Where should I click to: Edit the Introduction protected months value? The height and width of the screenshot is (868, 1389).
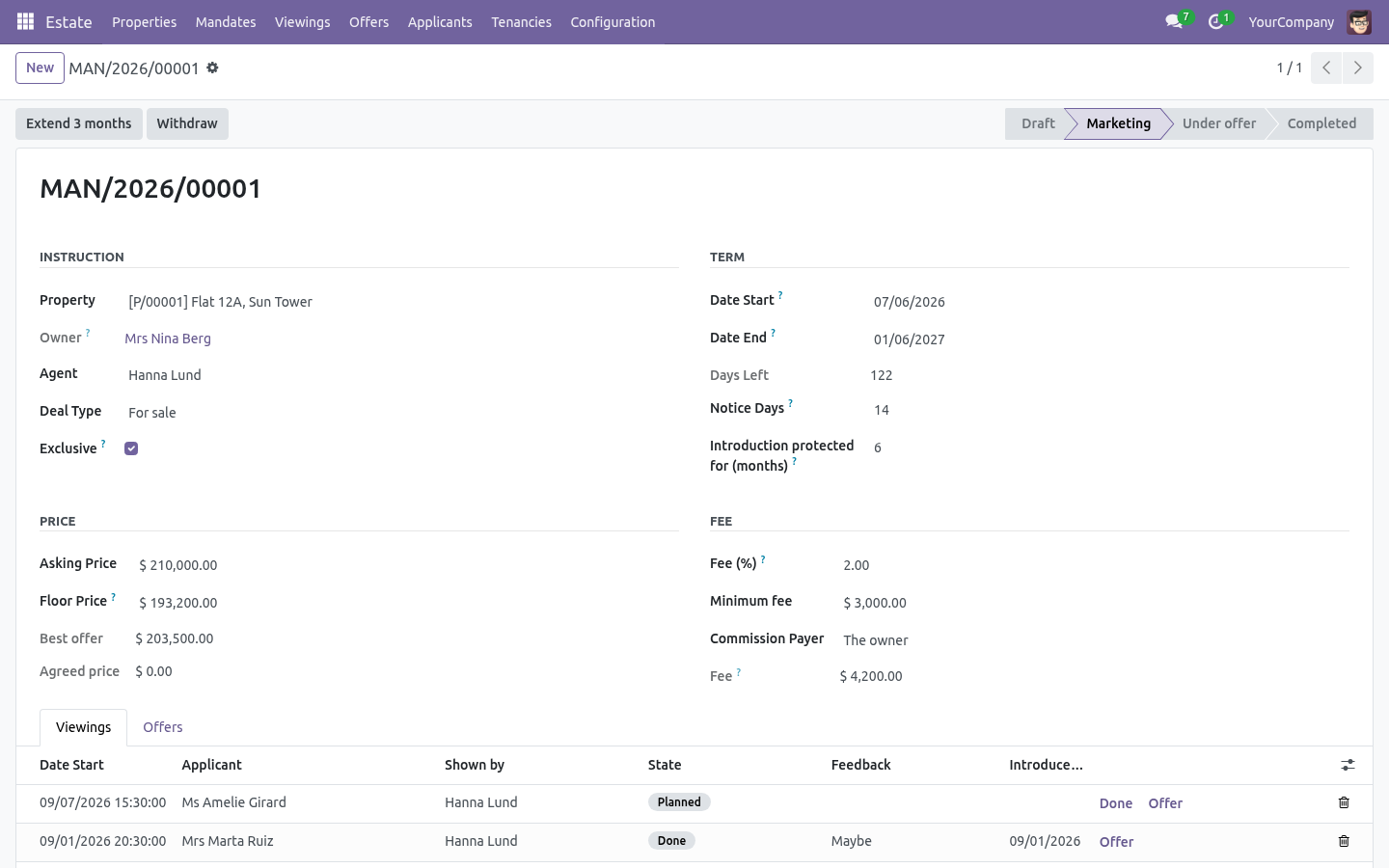tap(1109, 448)
